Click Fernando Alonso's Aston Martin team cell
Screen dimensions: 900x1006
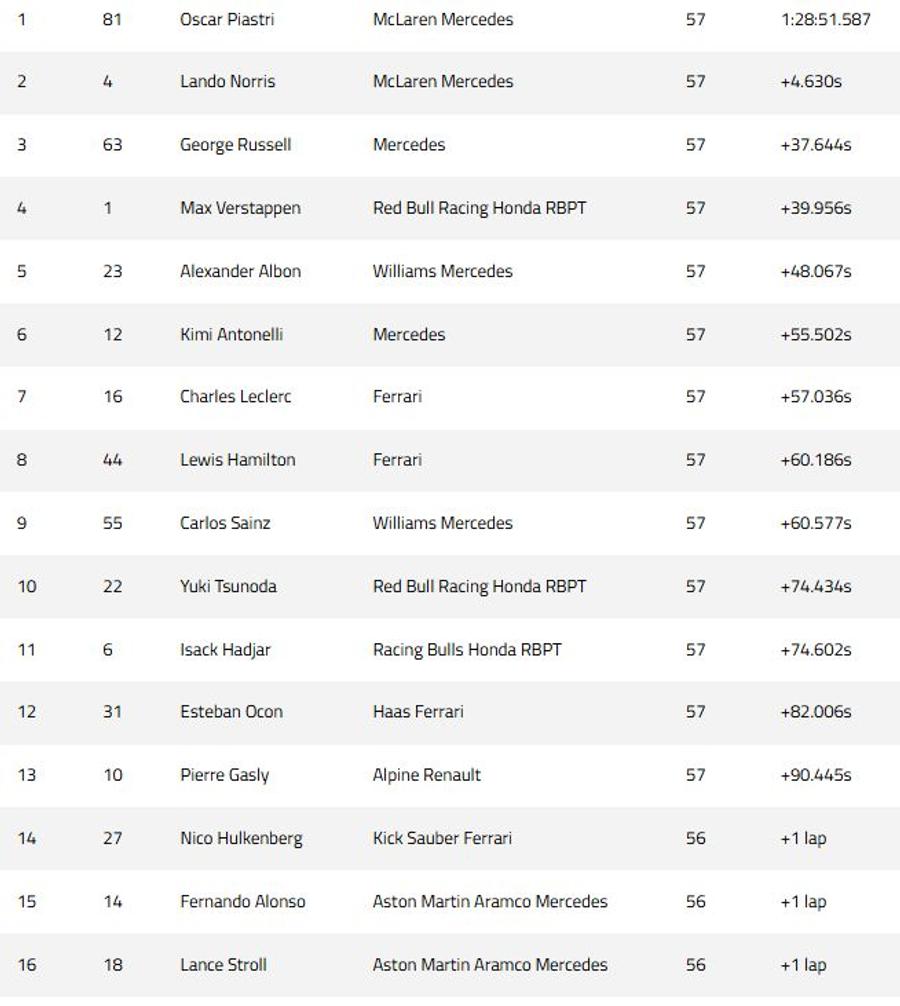click(490, 901)
